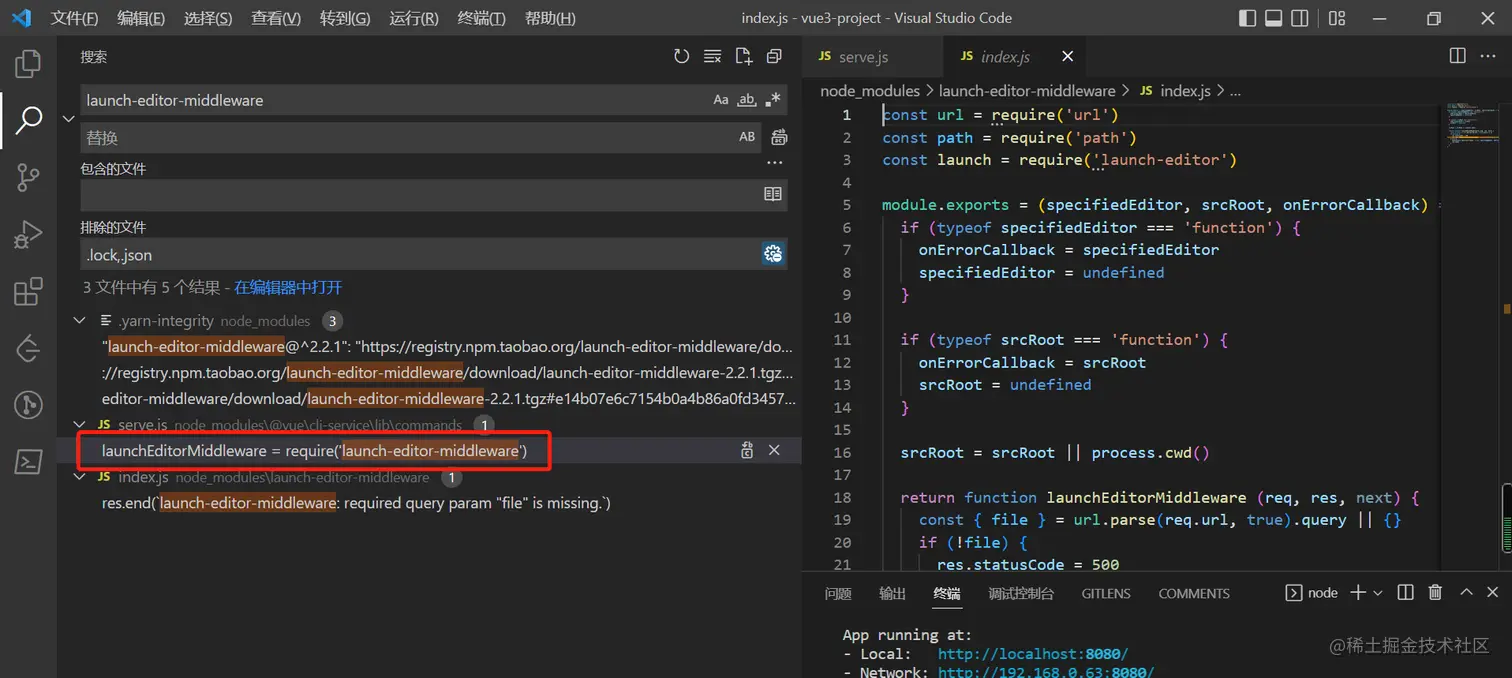Toggle search details ellipsis
This screenshot has width=1512, height=678.
pos(774,163)
